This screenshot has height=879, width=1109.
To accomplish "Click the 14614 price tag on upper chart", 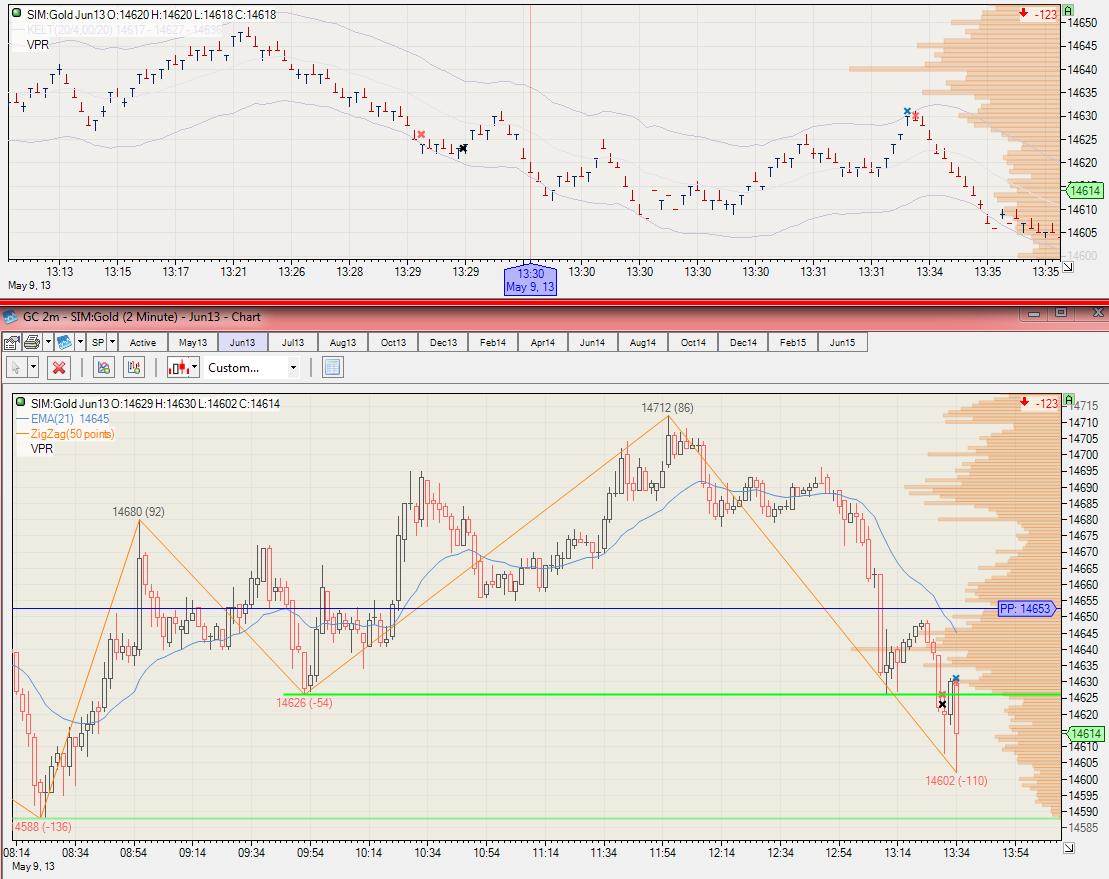I will [1085, 190].
